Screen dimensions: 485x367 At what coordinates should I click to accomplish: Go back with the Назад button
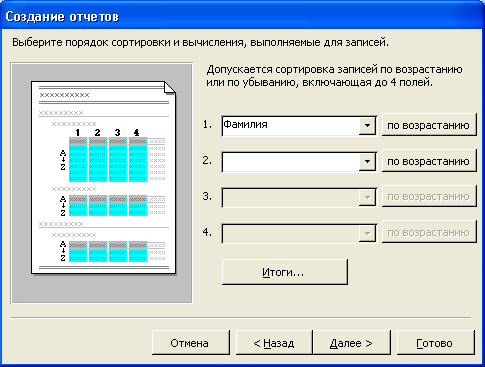pos(274,342)
